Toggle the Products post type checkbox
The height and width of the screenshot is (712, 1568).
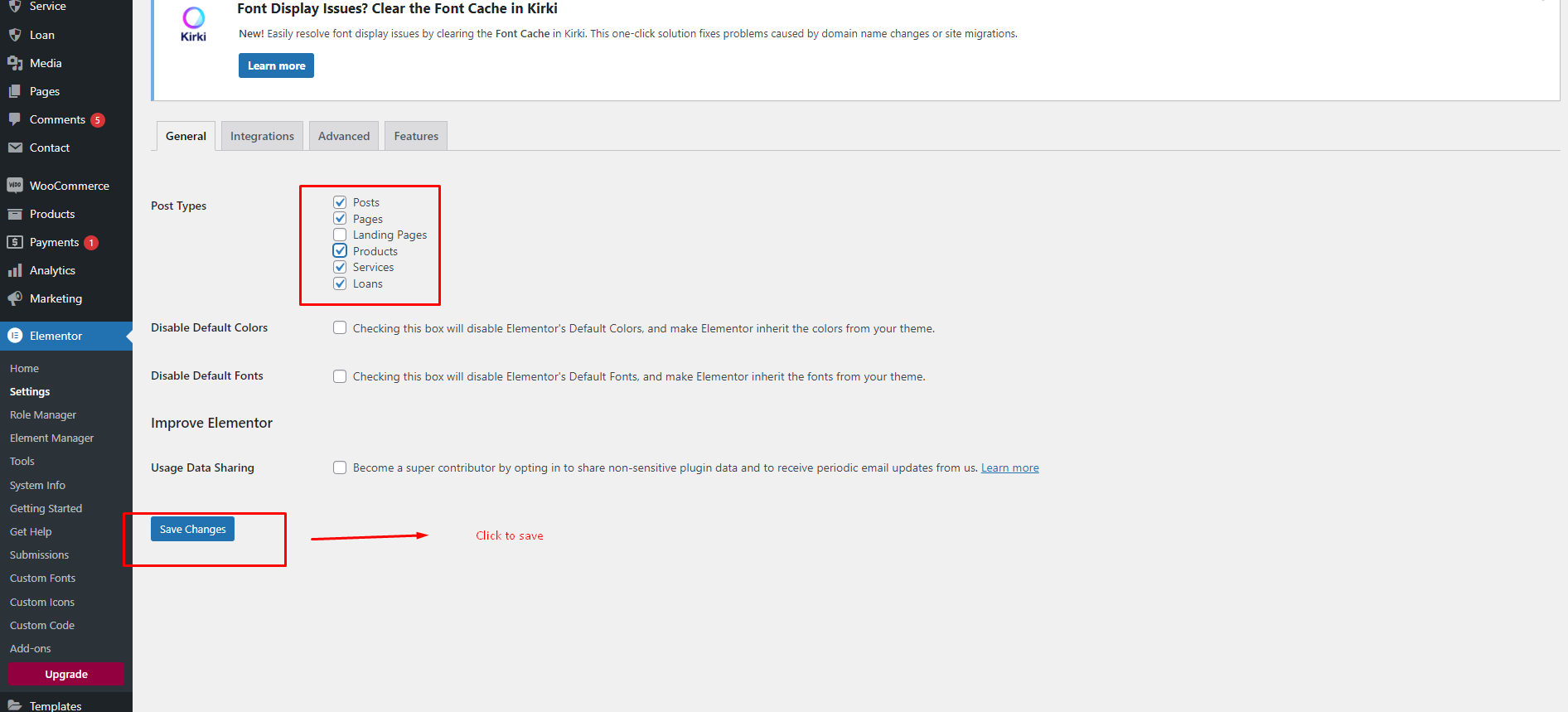point(340,250)
